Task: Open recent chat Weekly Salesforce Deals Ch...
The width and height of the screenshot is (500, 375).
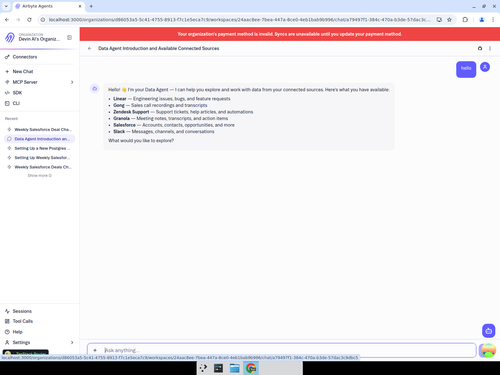Action: pyautogui.click(x=39, y=167)
